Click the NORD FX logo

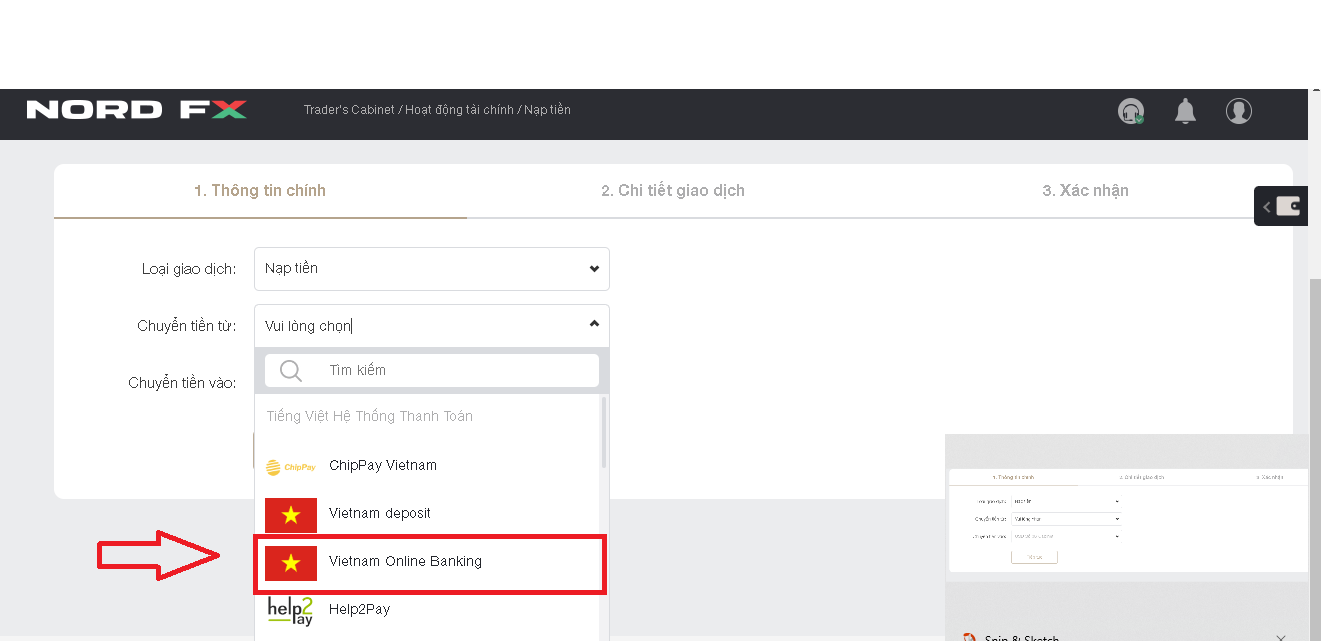[136, 110]
